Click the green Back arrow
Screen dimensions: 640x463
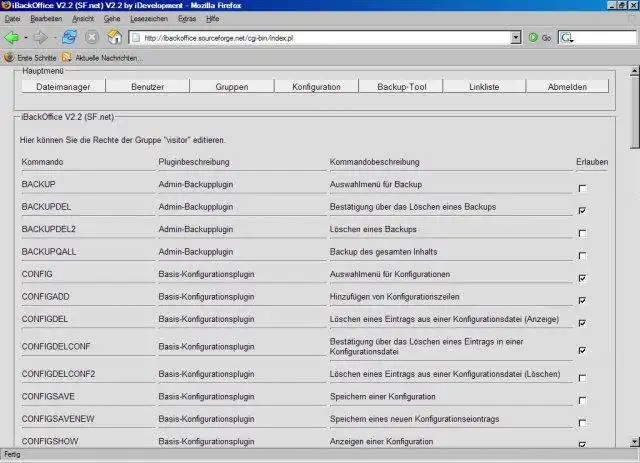[11, 38]
